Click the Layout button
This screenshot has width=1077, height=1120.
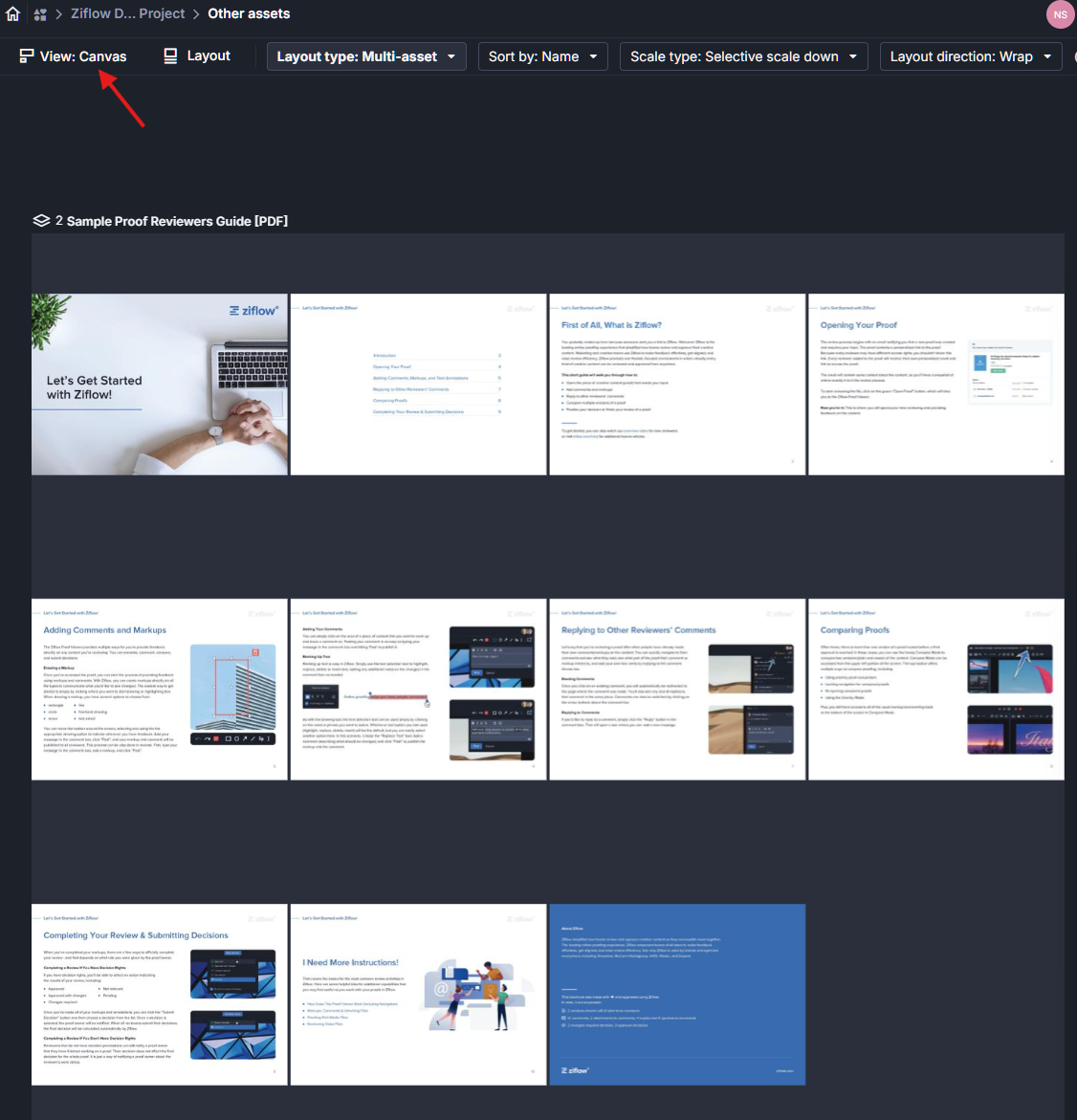coord(197,55)
